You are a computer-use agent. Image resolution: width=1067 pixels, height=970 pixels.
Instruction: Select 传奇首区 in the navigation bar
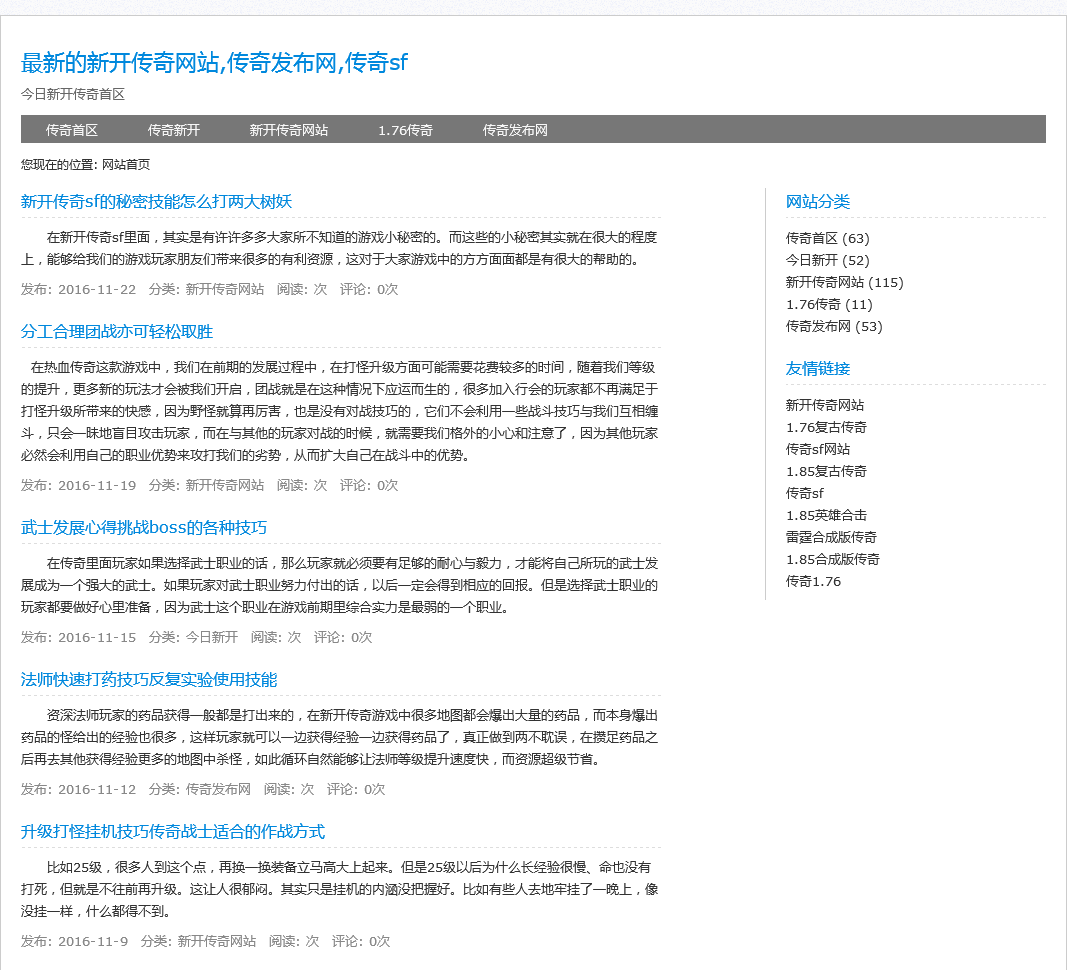pyautogui.click(x=71, y=130)
